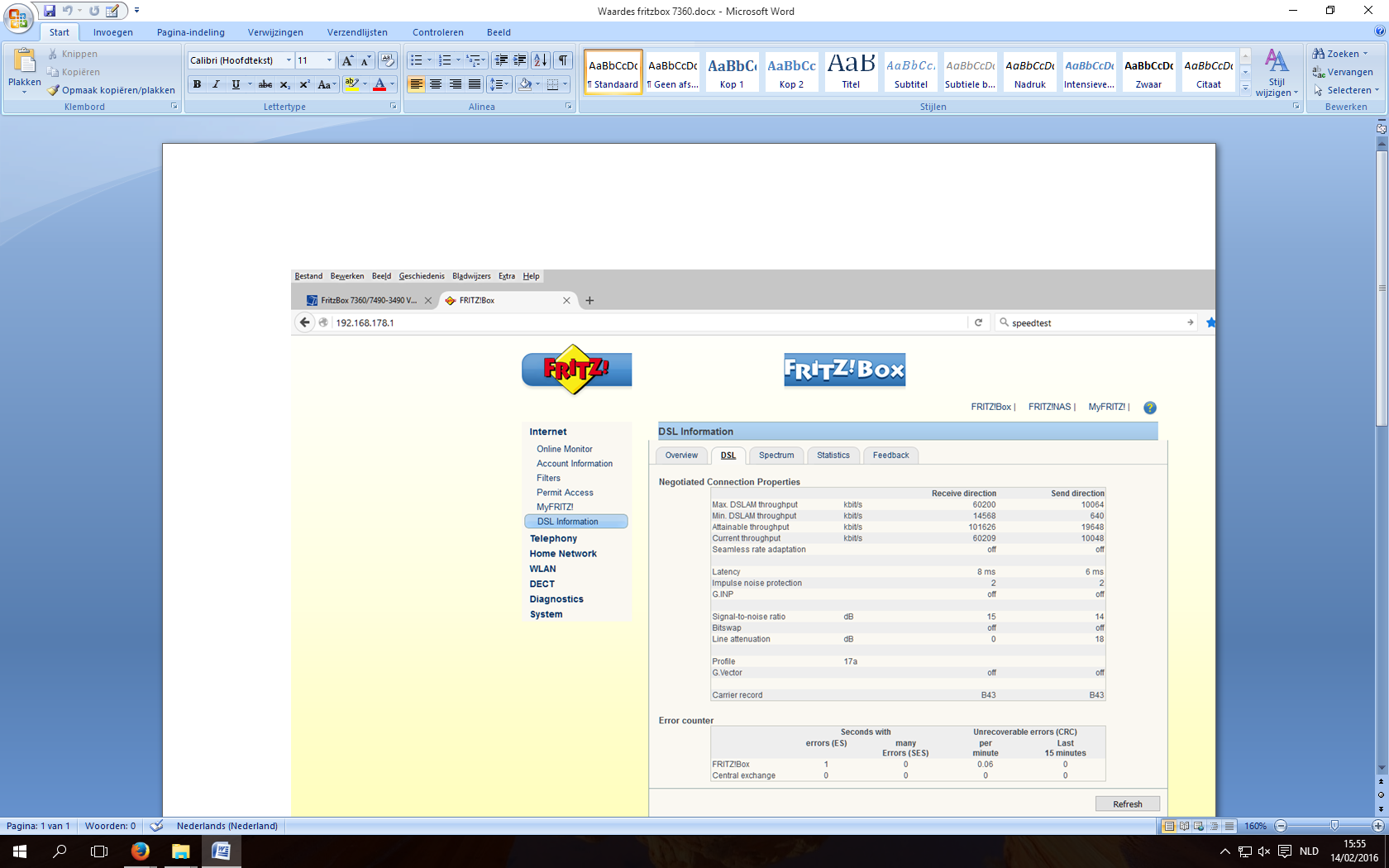Toggle Italic formatting
The image size is (1389, 868).
click(x=217, y=84)
